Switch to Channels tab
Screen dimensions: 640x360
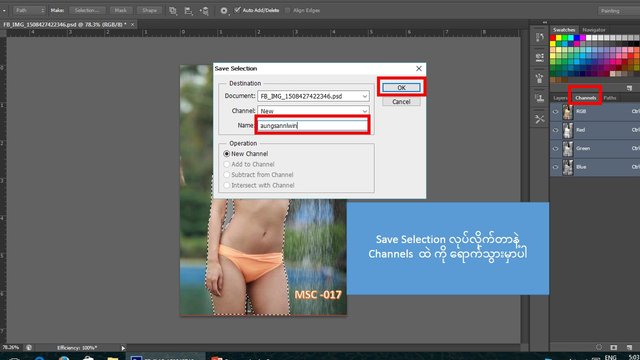click(x=585, y=98)
